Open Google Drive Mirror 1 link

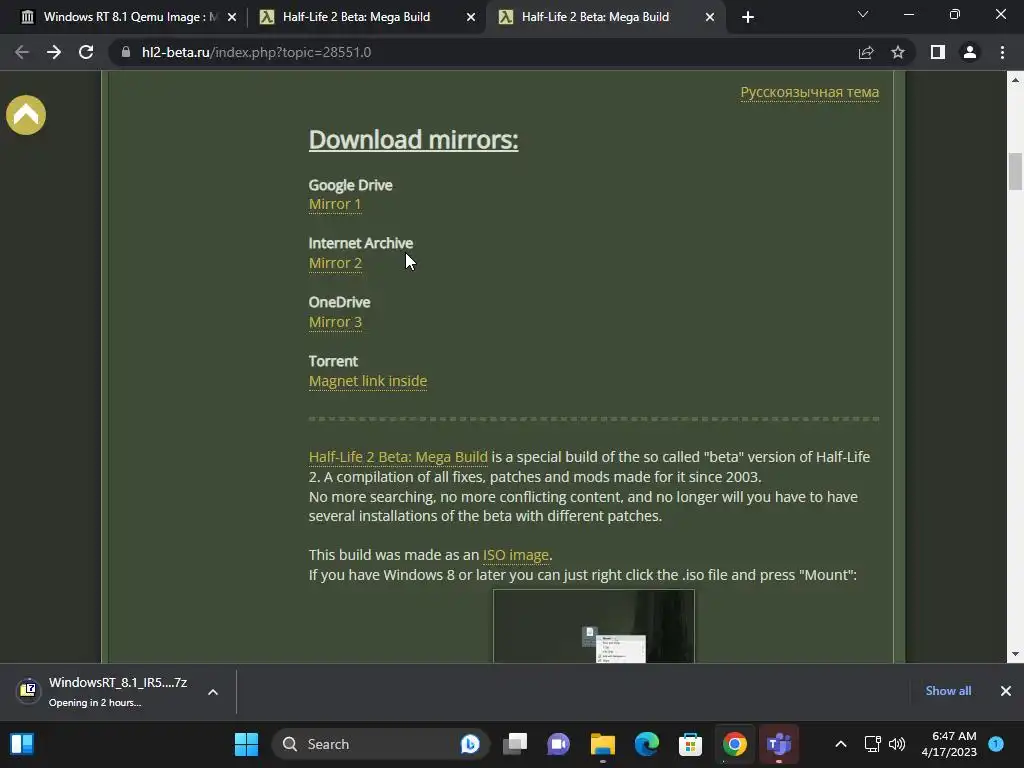[x=335, y=204]
